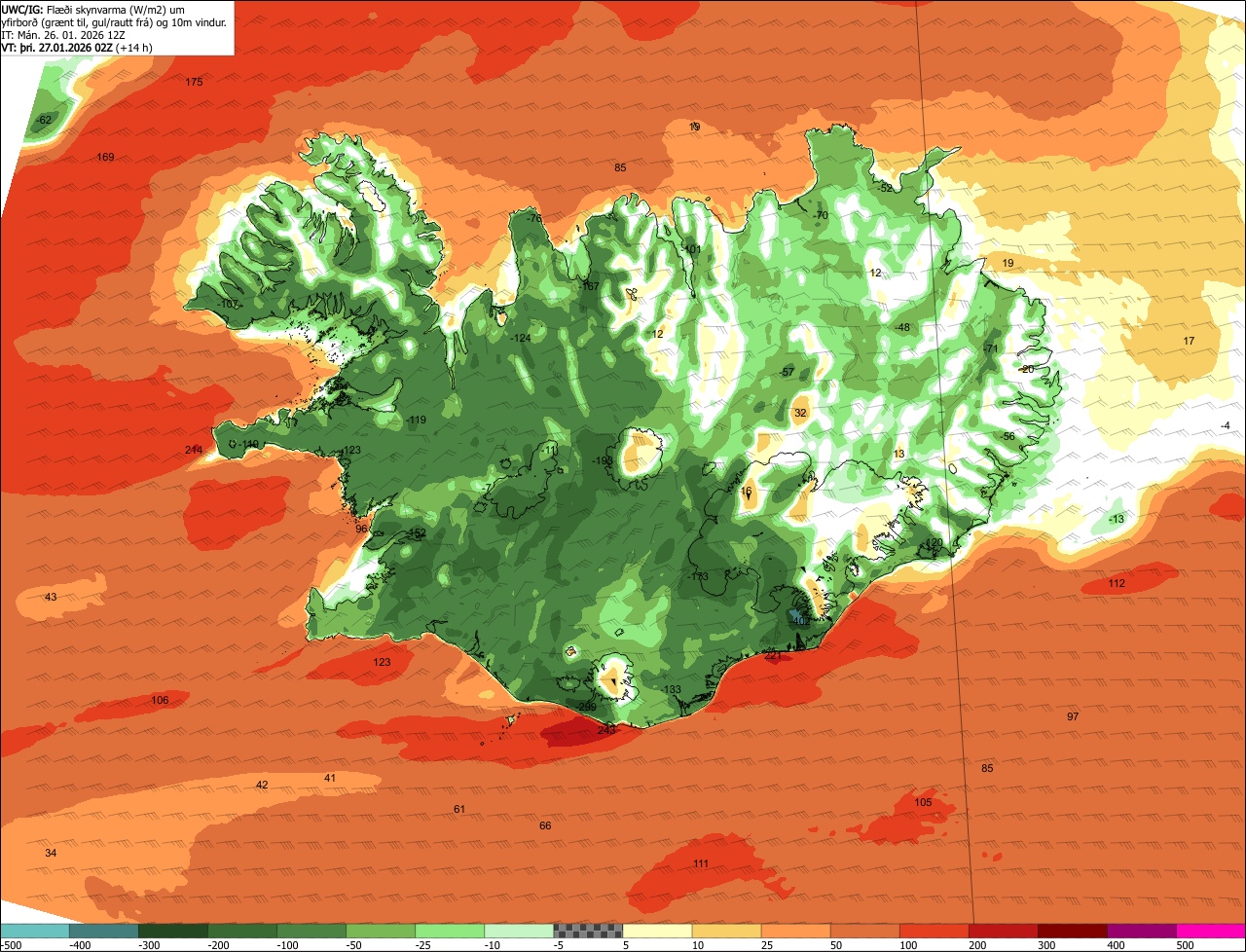1246x952 pixels.
Task: Click the map value '61'
Action: click(459, 809)
